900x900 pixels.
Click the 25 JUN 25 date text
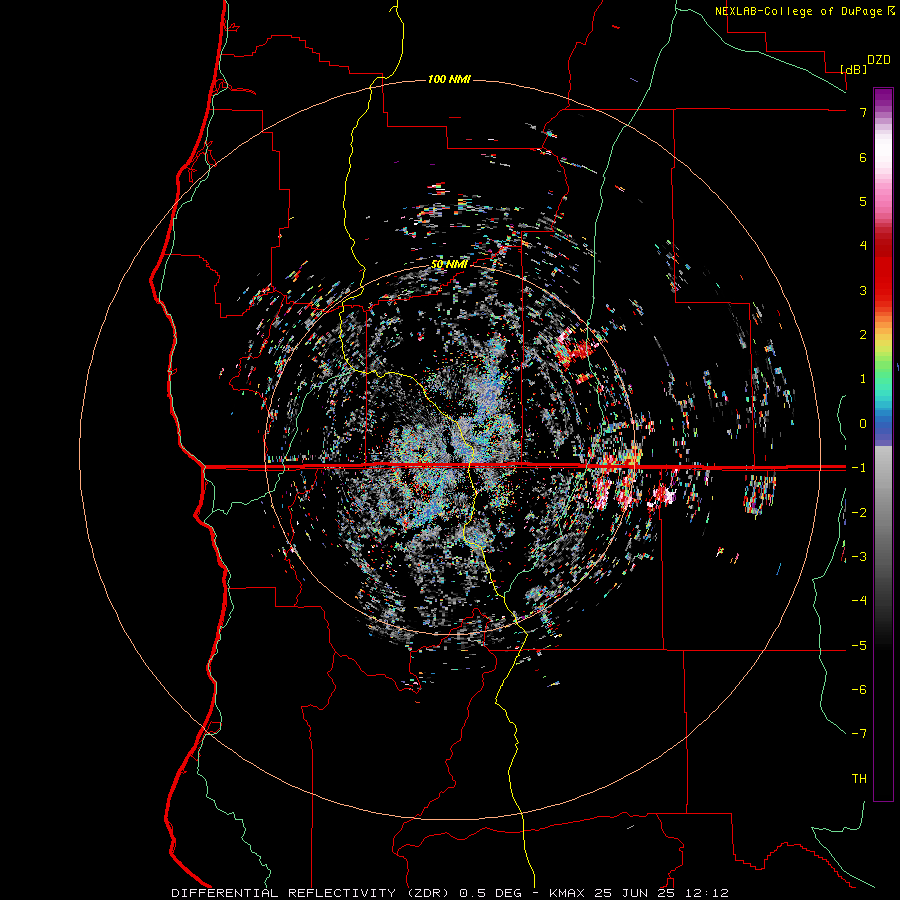click(634, 893)
